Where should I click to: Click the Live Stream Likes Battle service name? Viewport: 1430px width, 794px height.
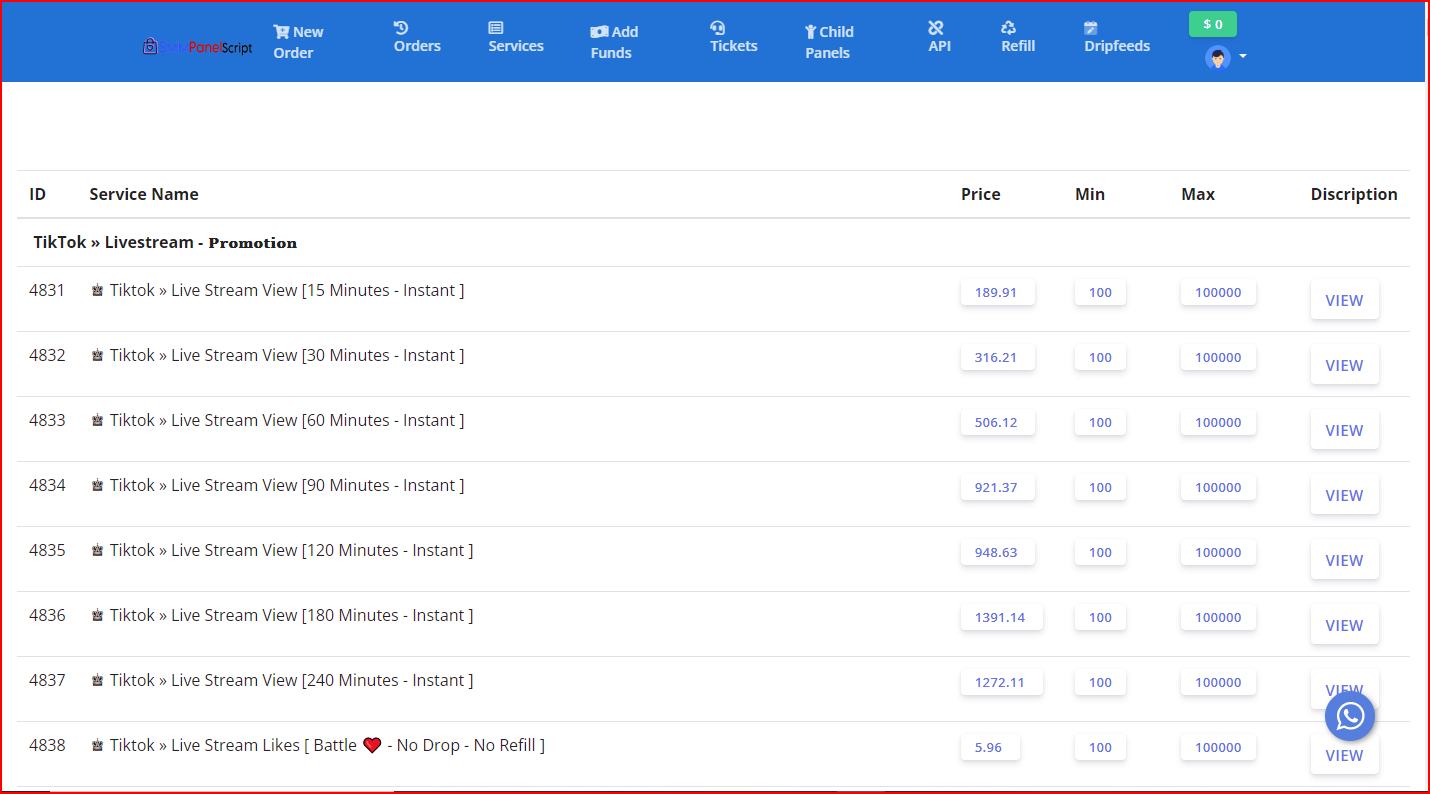pos(326,746)
